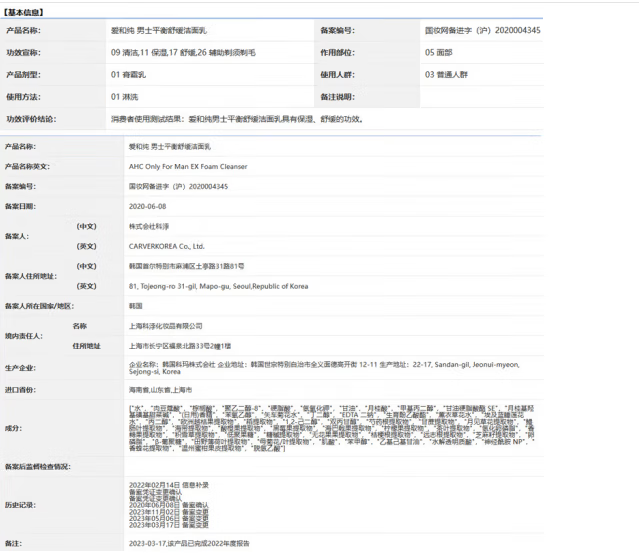This screenshot has height=553, width=639.
Task: Click 'AHC Only For Man EX Foam Cleanser'
Action: tap(188, 167)
